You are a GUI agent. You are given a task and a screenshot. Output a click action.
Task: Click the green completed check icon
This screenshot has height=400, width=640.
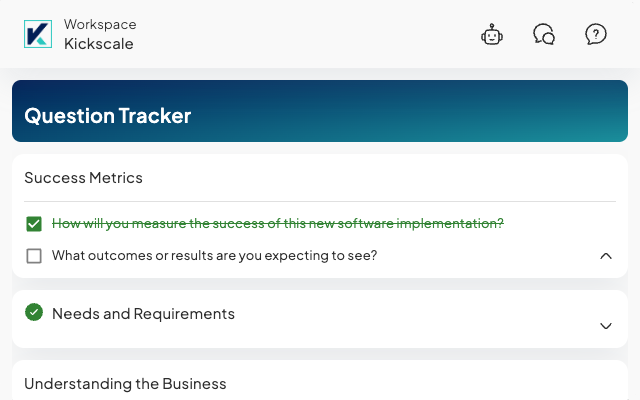click(34, 312)
